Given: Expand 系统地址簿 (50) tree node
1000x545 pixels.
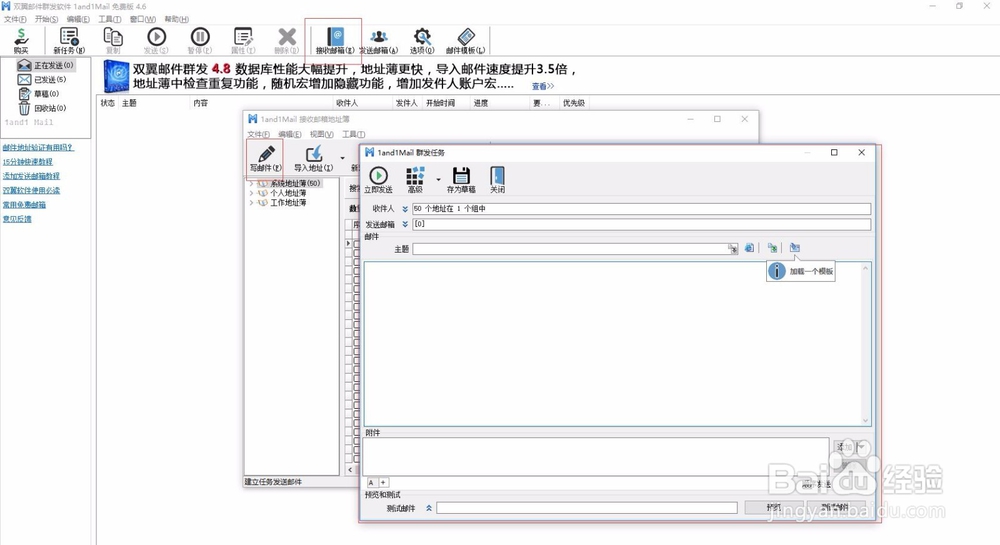Looking at the screenshot, I should click(x=251, y=184).
